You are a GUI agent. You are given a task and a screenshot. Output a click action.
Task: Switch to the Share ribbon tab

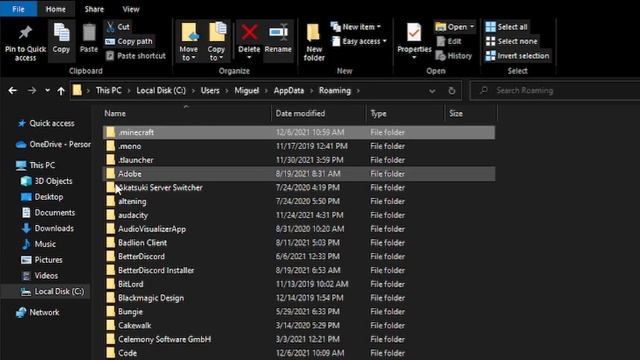(x=94, y=9)
